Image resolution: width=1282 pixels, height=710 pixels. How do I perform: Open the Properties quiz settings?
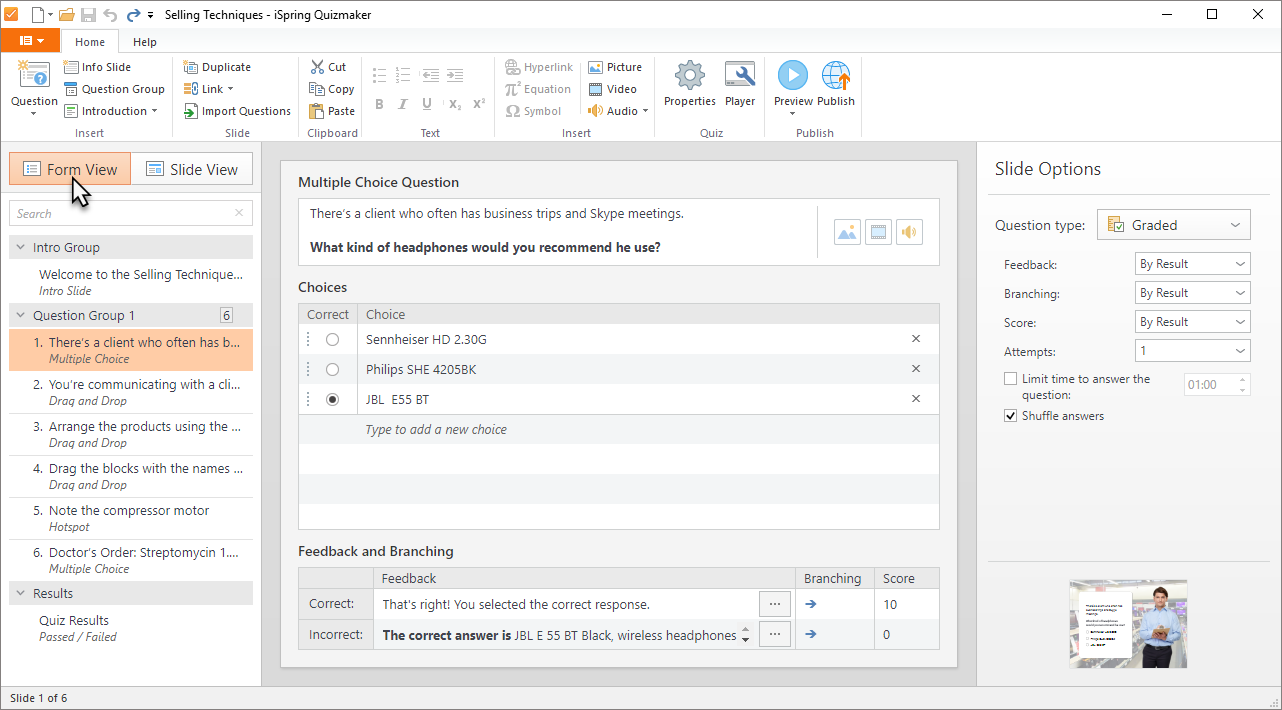689,85
